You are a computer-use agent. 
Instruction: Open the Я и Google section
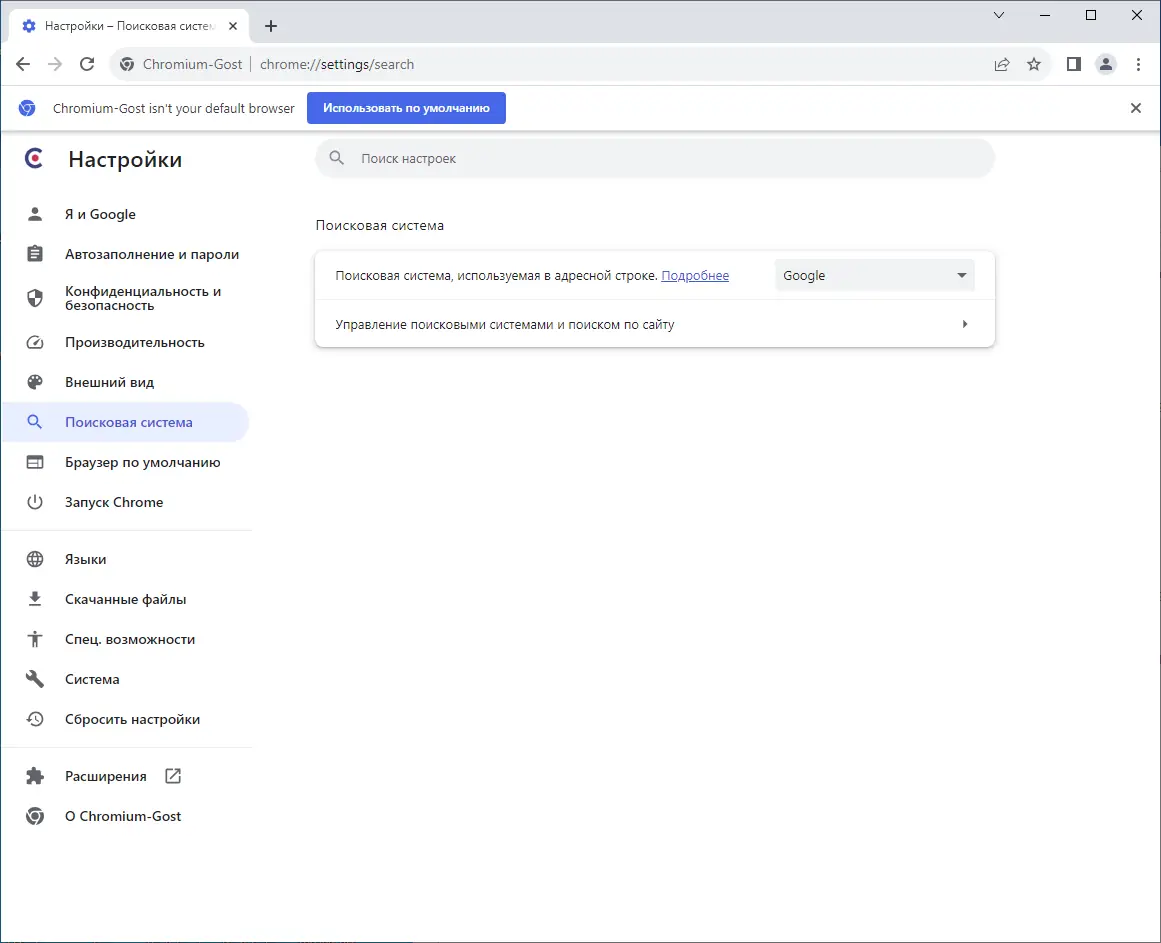(x=126, y=214)
